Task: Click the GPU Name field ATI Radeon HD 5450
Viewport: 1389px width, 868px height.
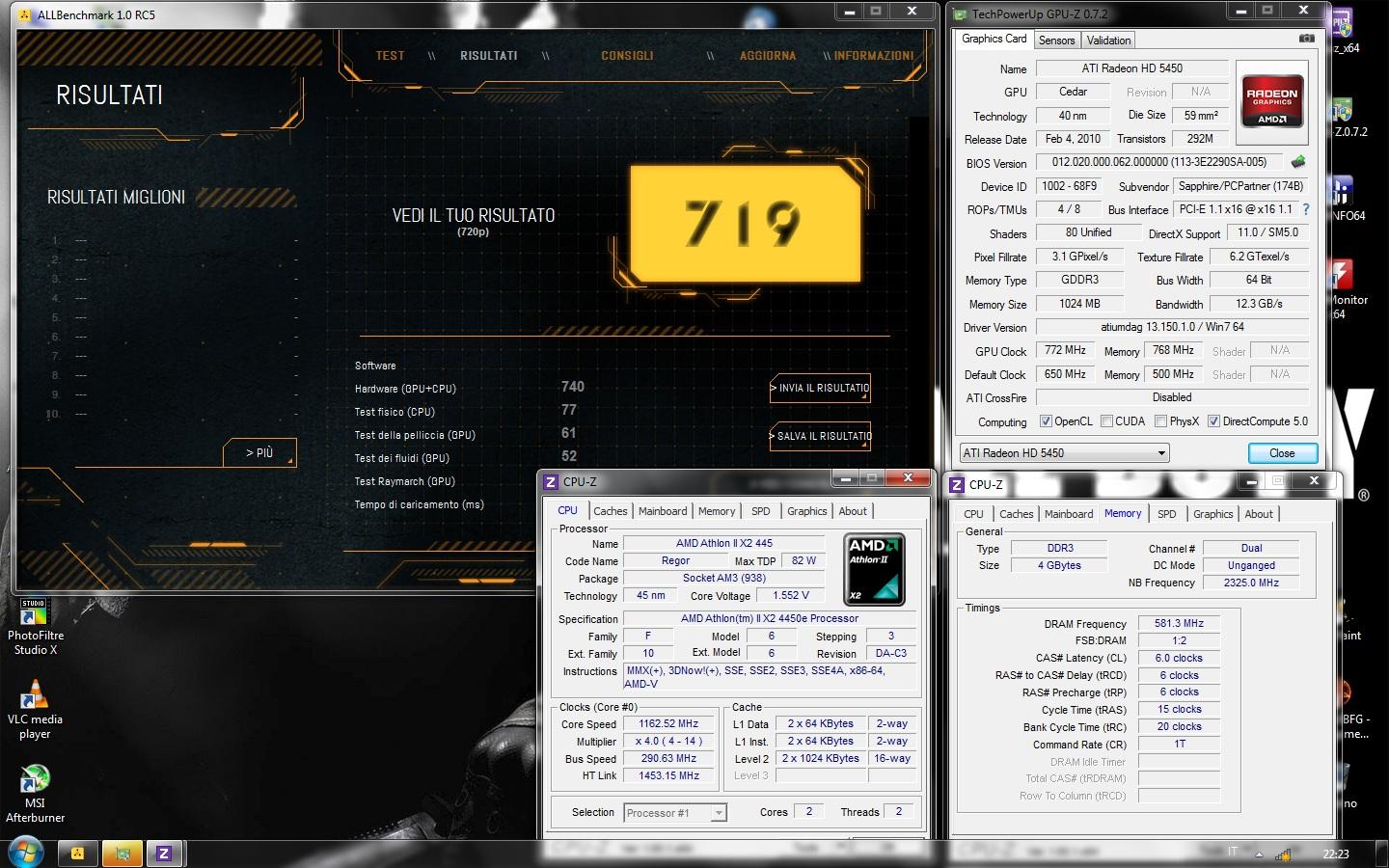Action: tap(1132, 68)
